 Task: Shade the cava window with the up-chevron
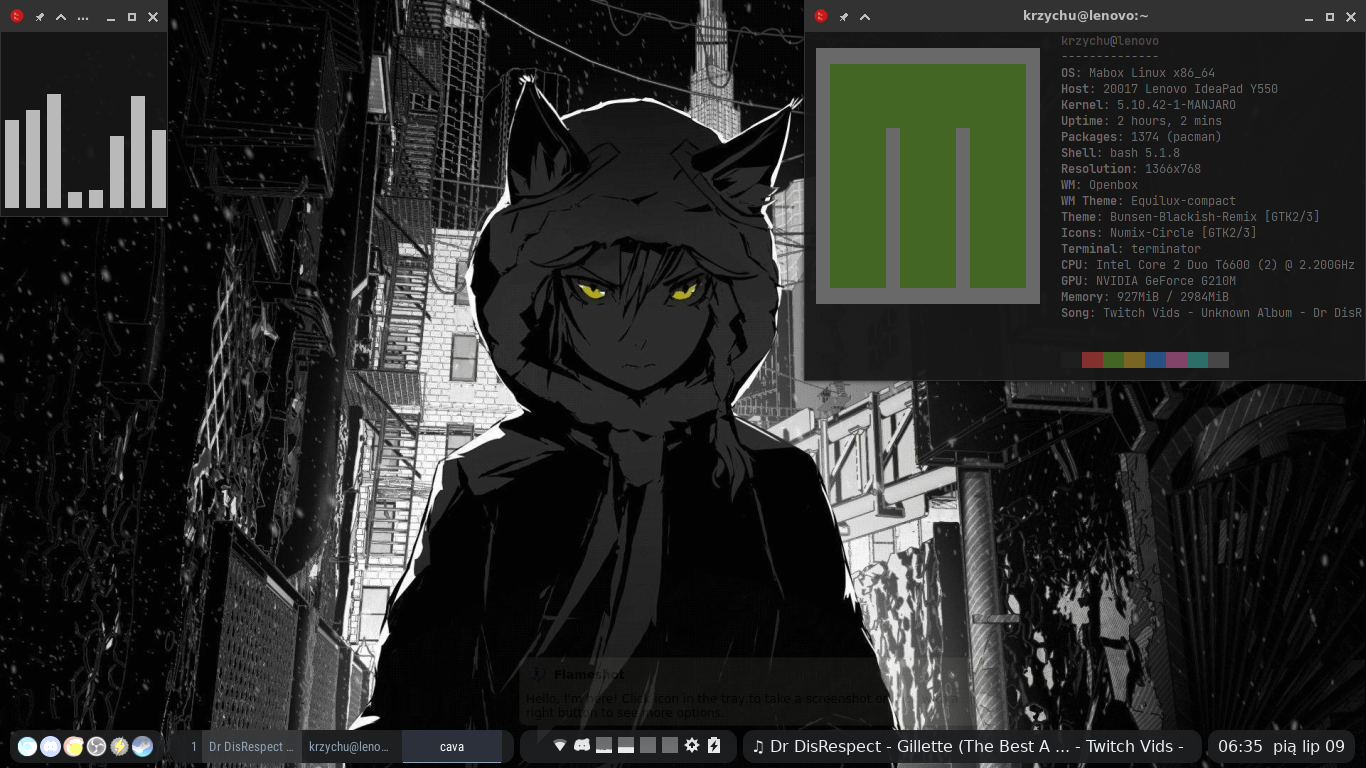[x=61, y=17]
